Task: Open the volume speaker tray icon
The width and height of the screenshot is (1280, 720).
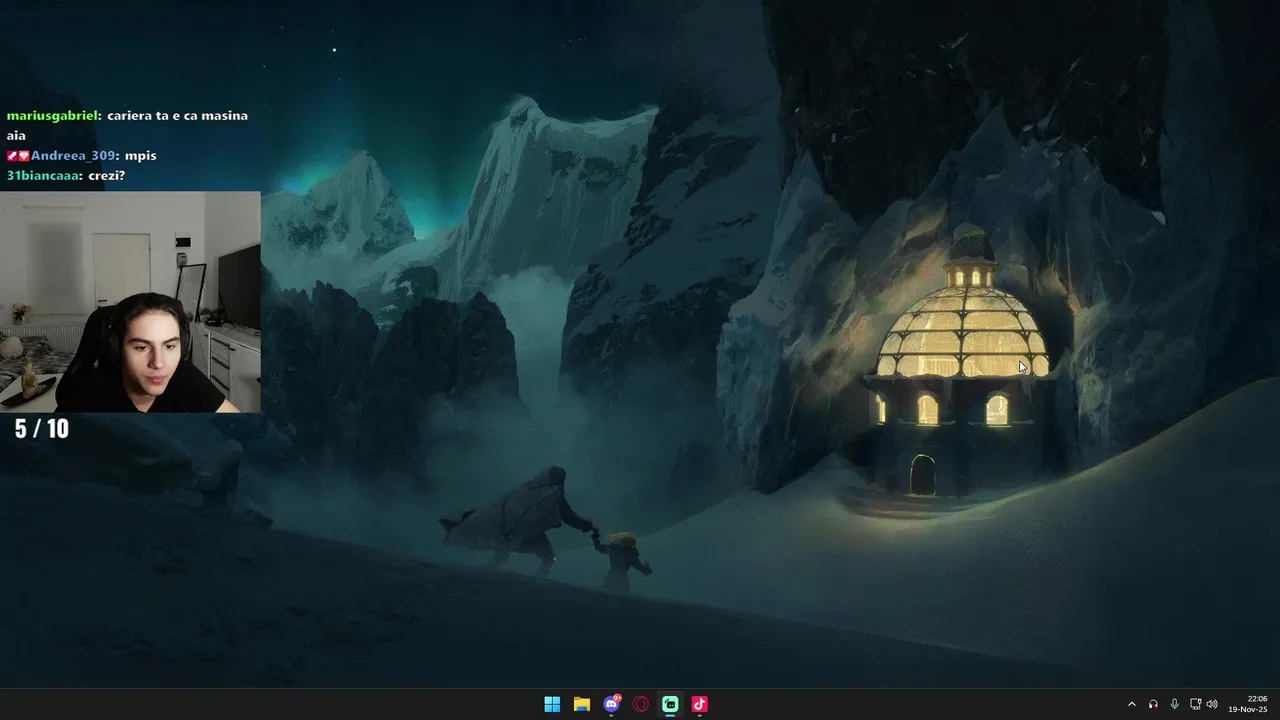Action: 1212,704
